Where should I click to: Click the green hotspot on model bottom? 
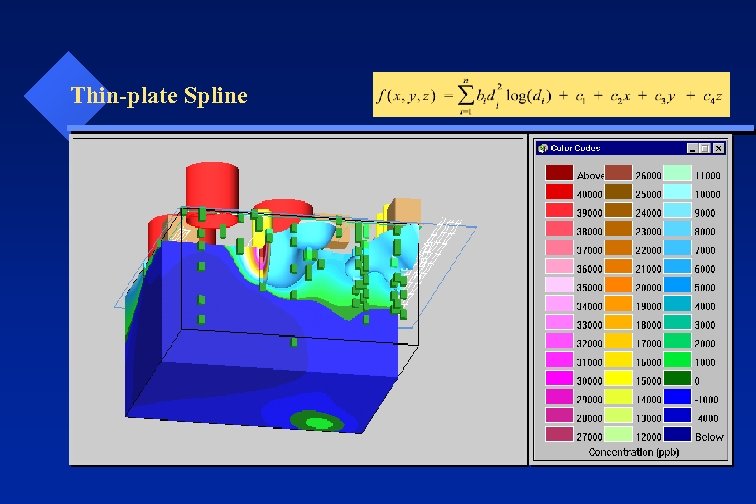point(317,422)
